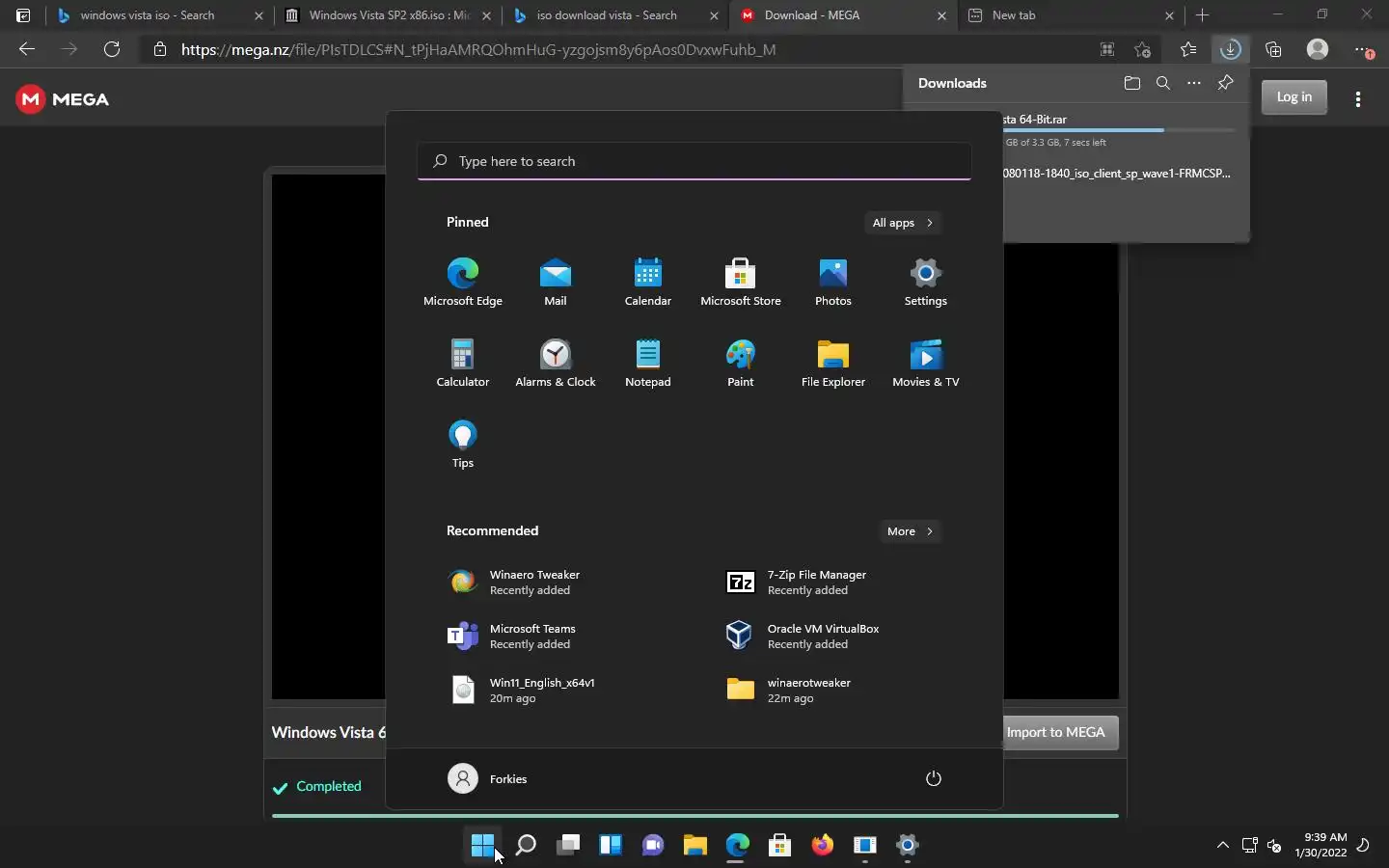The width and height of the screenshot is (1389, 868).
Task: Switch to Edge on the taskbar
Action: [x=738, y=846]
